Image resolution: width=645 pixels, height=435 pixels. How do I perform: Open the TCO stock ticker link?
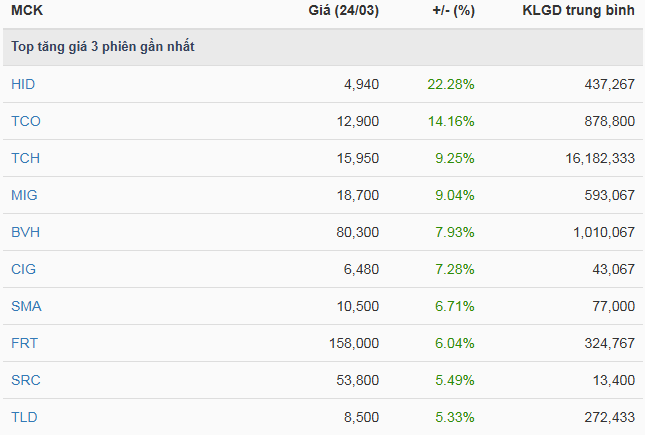tap(25, 121)
